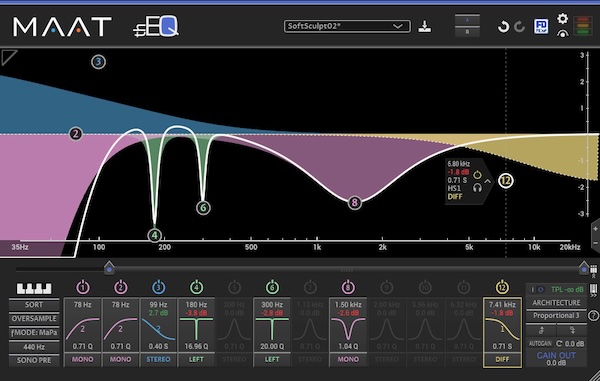The height and width of the screenshot is (381, 600).
Task: Click the piano keyboard icon
Action: [34, 288]
